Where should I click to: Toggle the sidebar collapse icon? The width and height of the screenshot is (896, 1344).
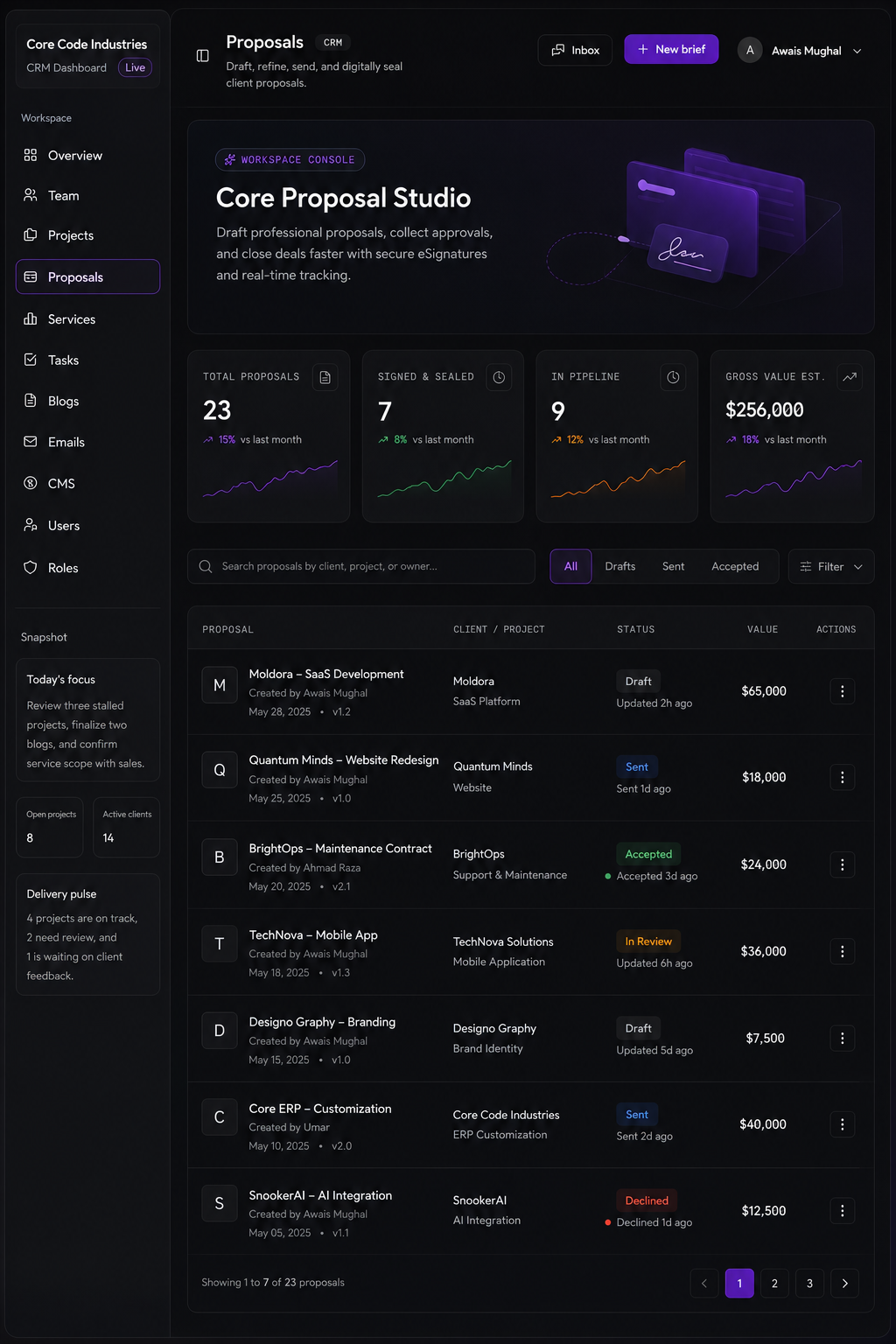click(x=202, y=55)
